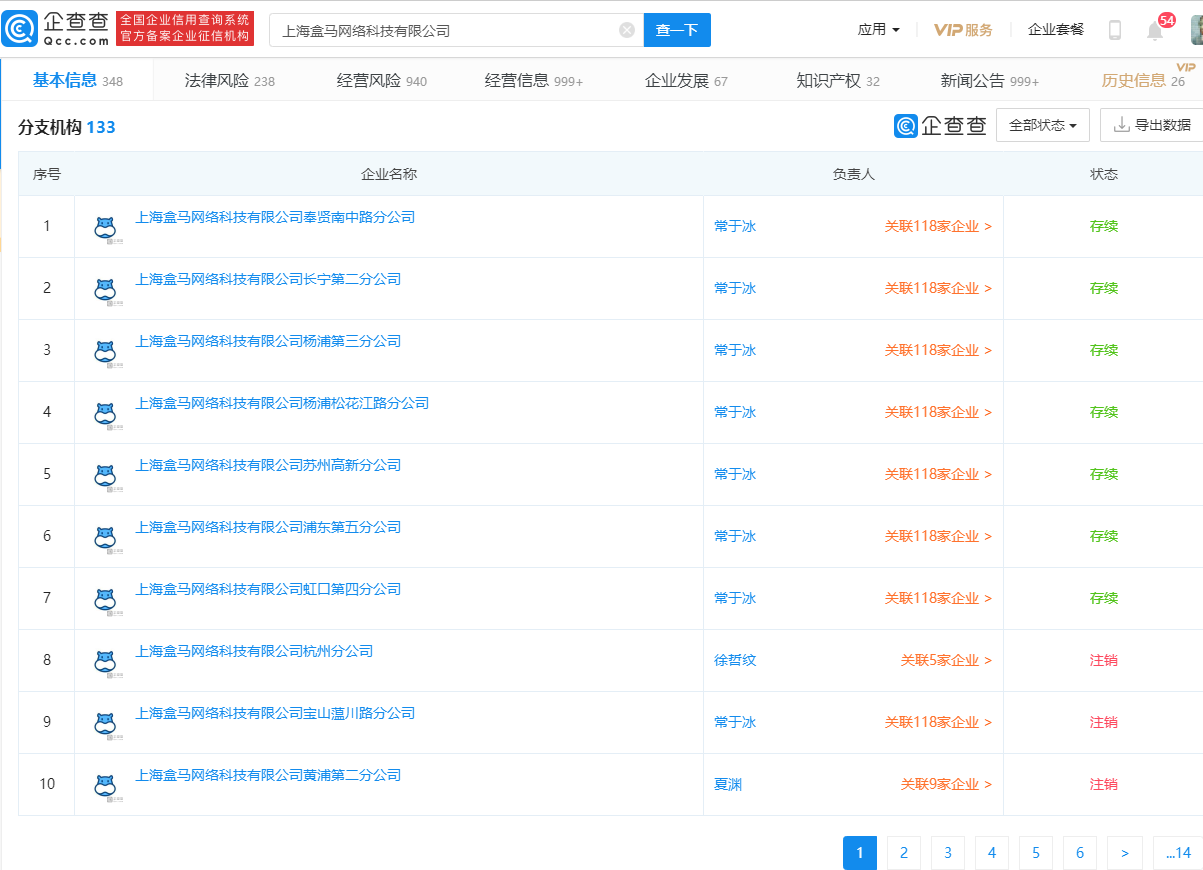Open 宝山蕰川路分公司 company link
Viewport: 1203px width, 870px height.
(275, 713)
